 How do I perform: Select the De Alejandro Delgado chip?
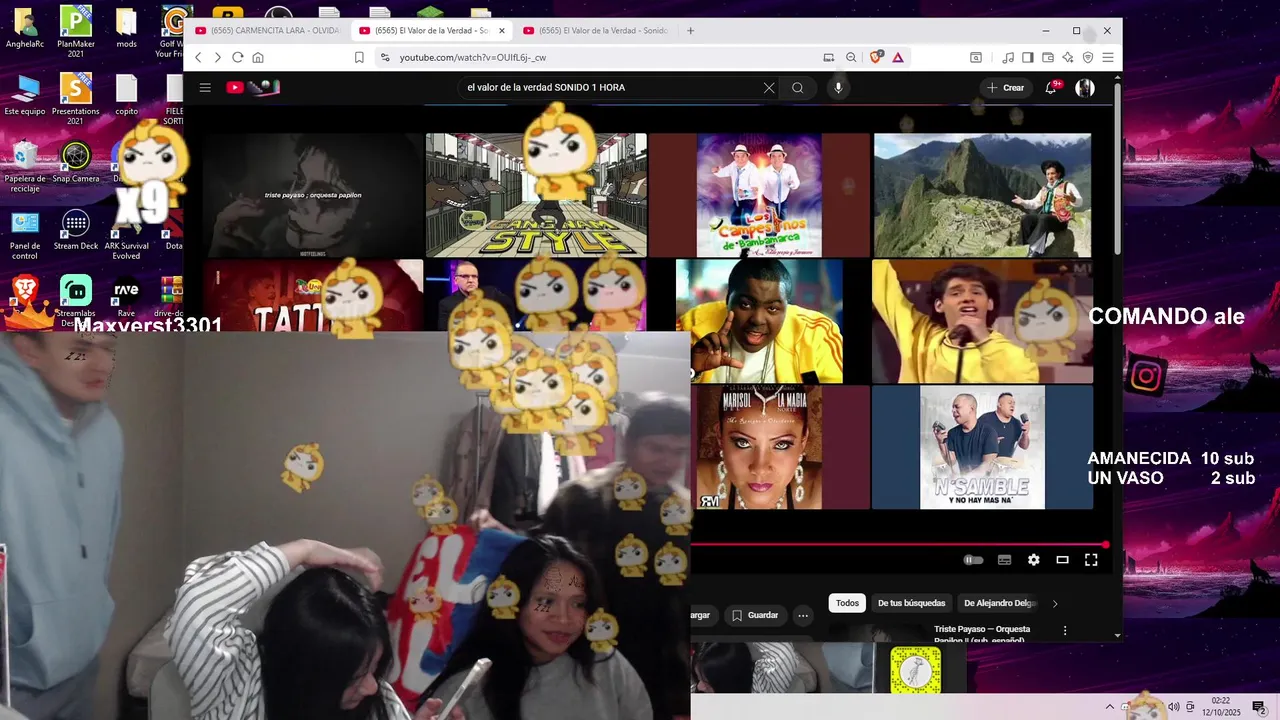point(998,603)
